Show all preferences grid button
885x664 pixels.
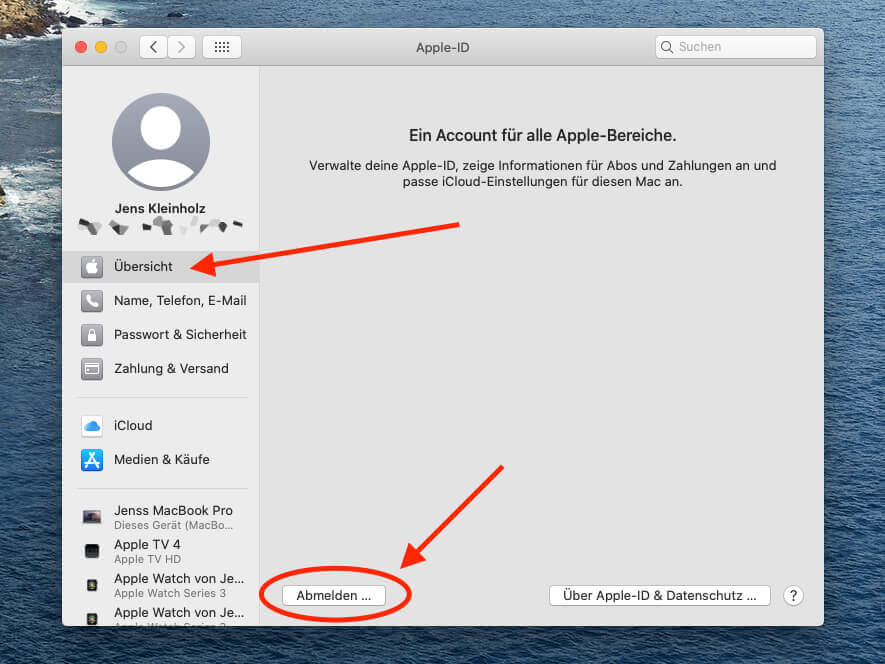pyautogui.click(x=222, y=47)
